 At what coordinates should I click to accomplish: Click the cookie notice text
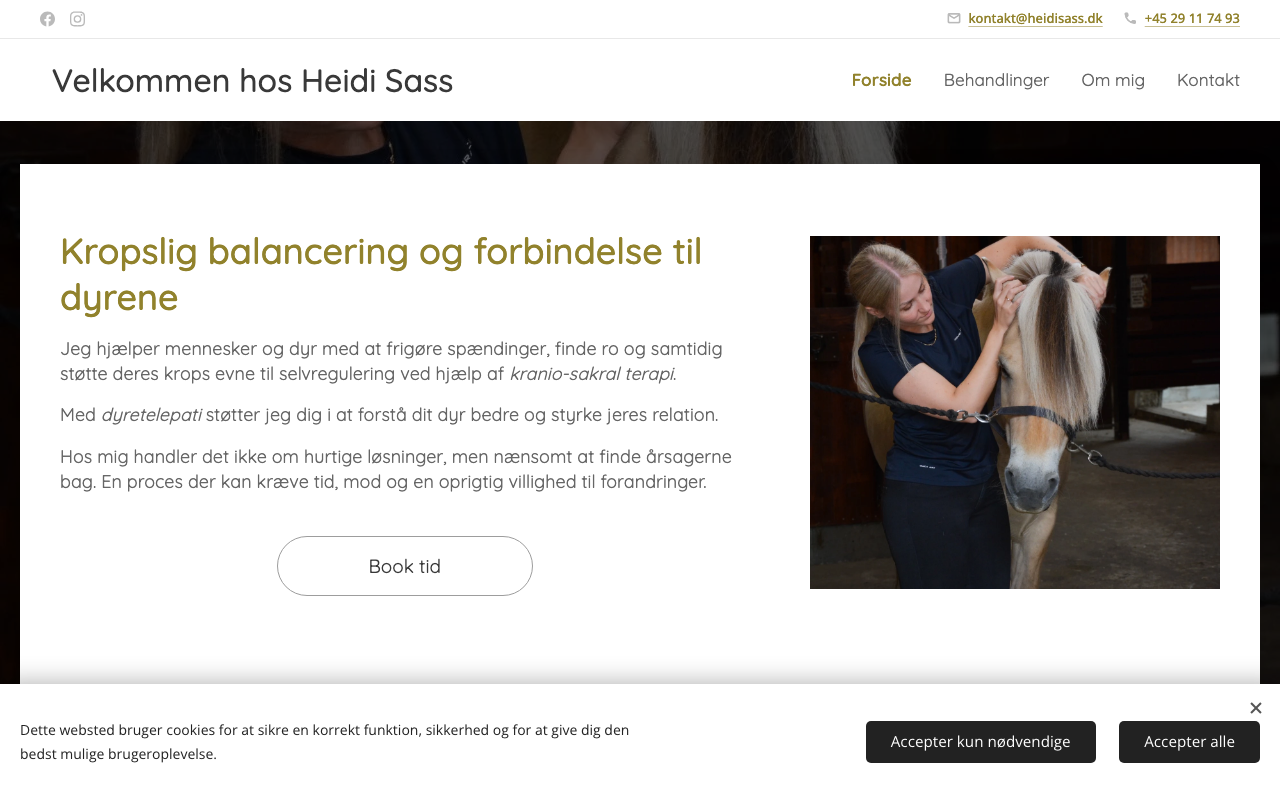[325, 742]
